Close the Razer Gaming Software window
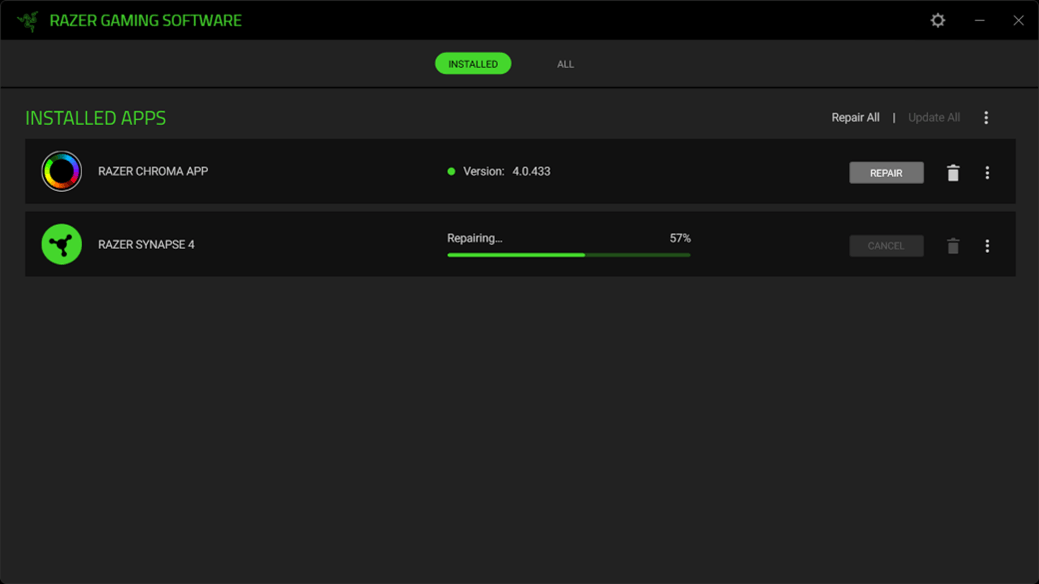This screenshot has height=584, width=1039. click(x=1018, y=20)
